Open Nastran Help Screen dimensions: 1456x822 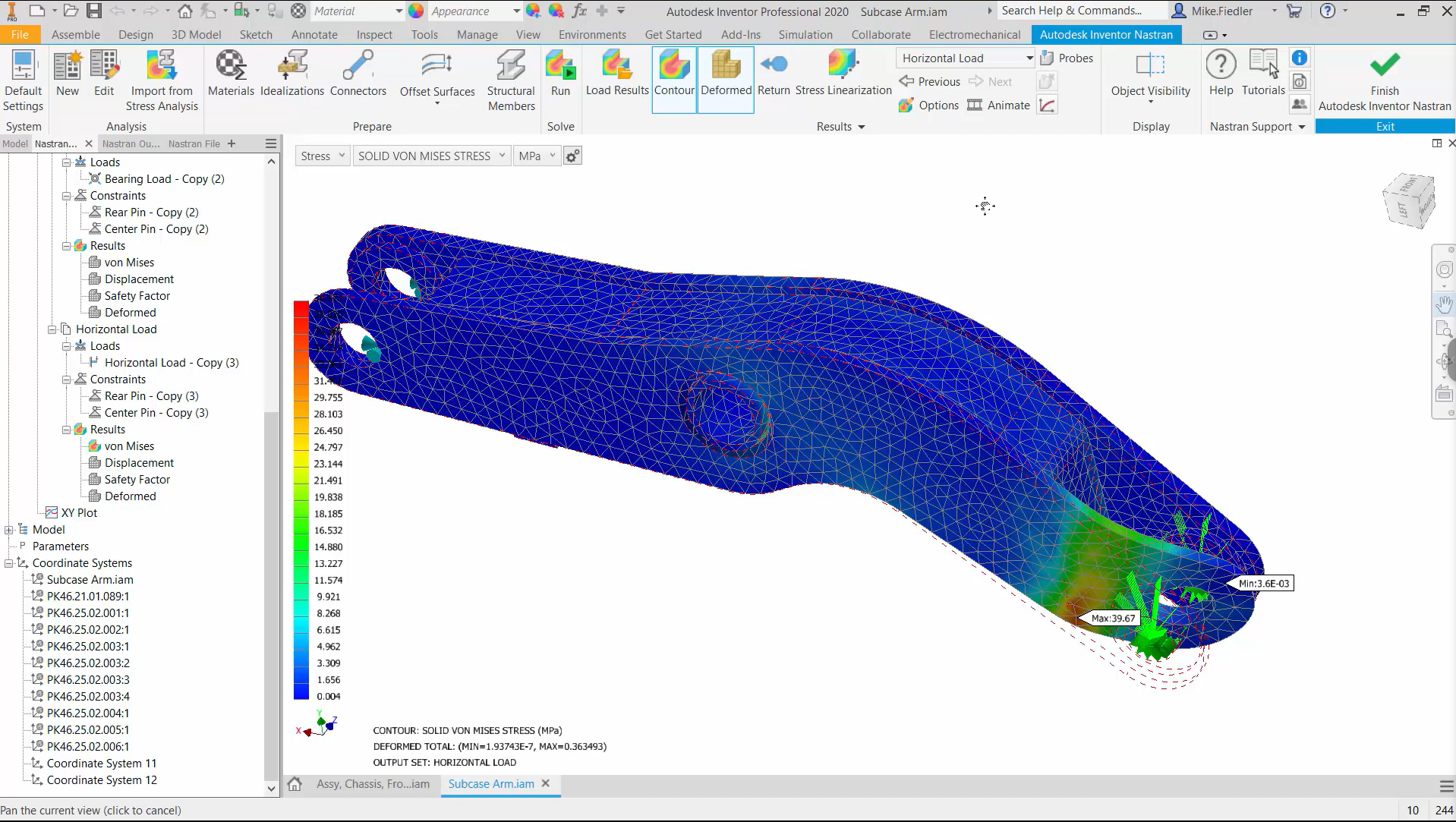[x=1221, y=74]
